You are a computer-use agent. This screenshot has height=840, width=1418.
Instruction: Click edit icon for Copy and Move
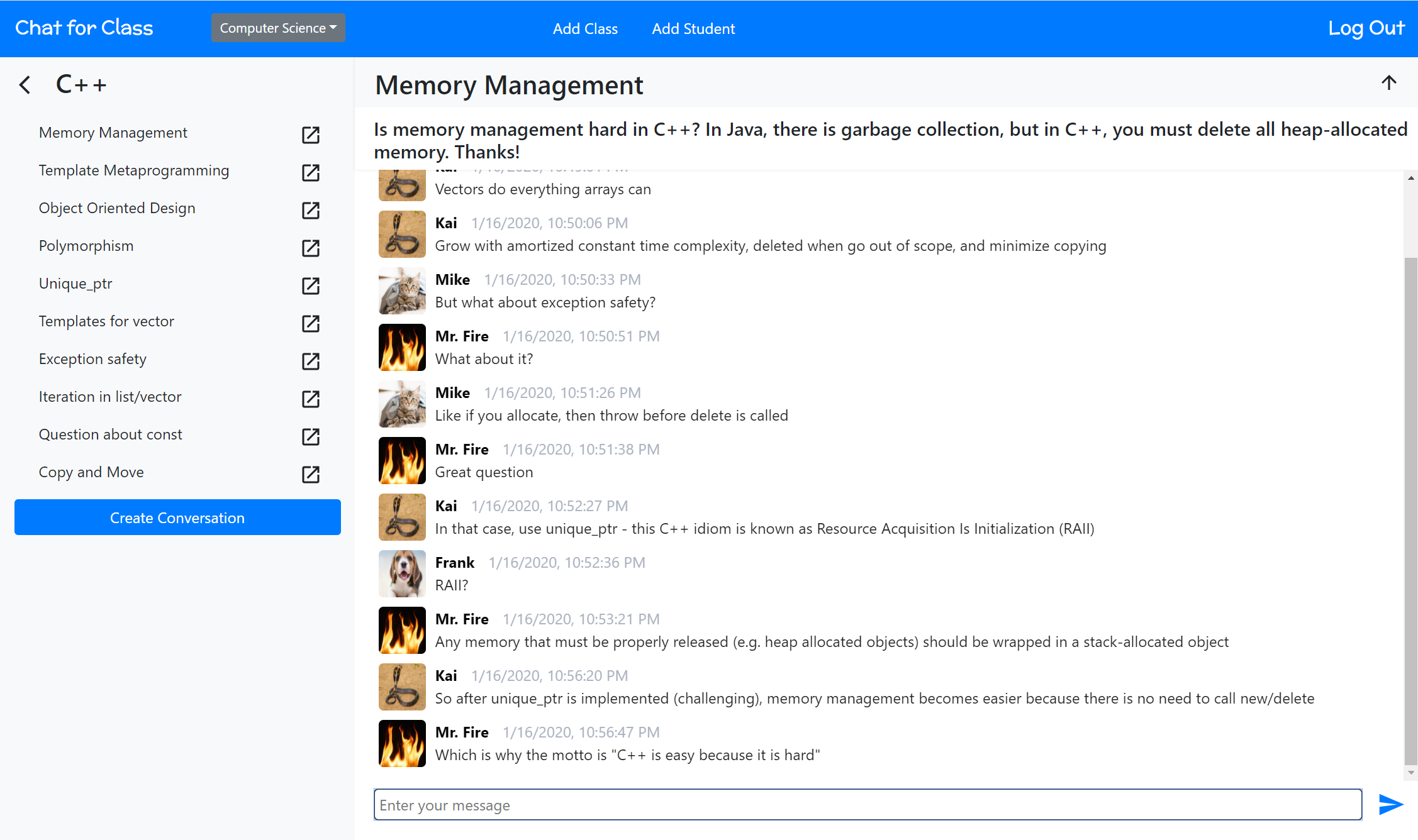tap(311, 473)
